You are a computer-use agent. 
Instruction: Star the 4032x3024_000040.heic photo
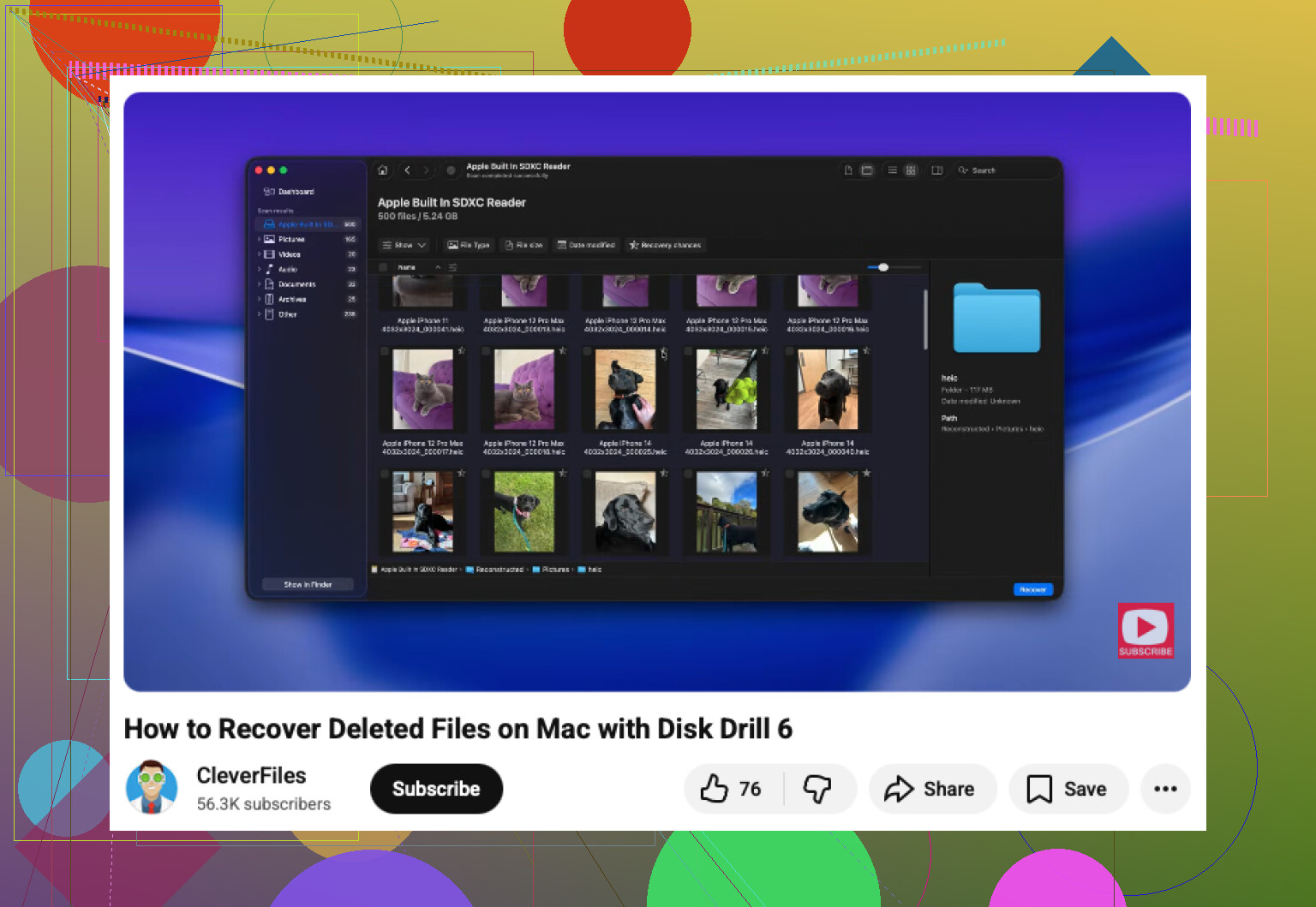pyautogui.click(x=866, y=350)
